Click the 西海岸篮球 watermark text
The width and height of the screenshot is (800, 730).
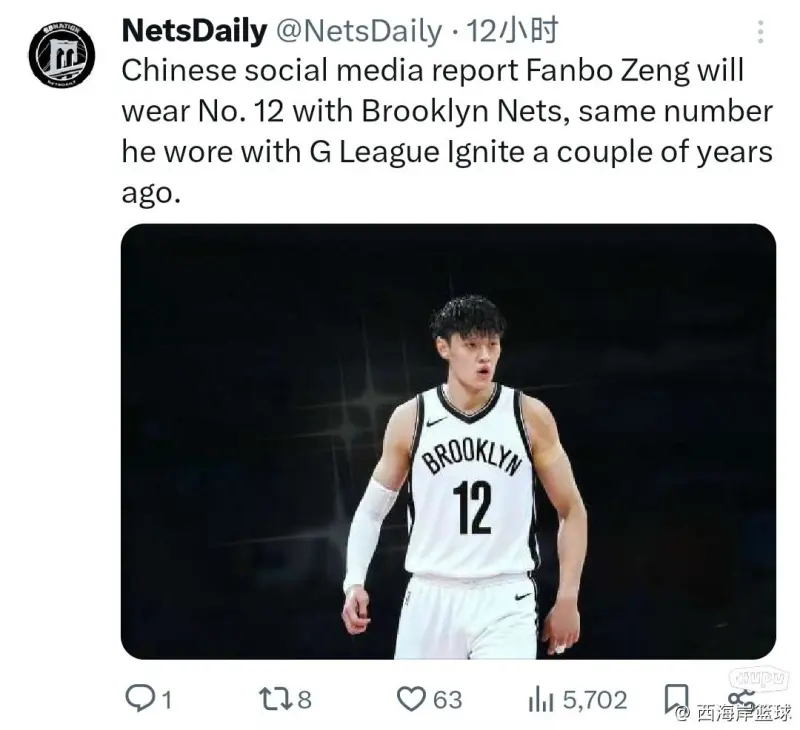tap(744, 713)
